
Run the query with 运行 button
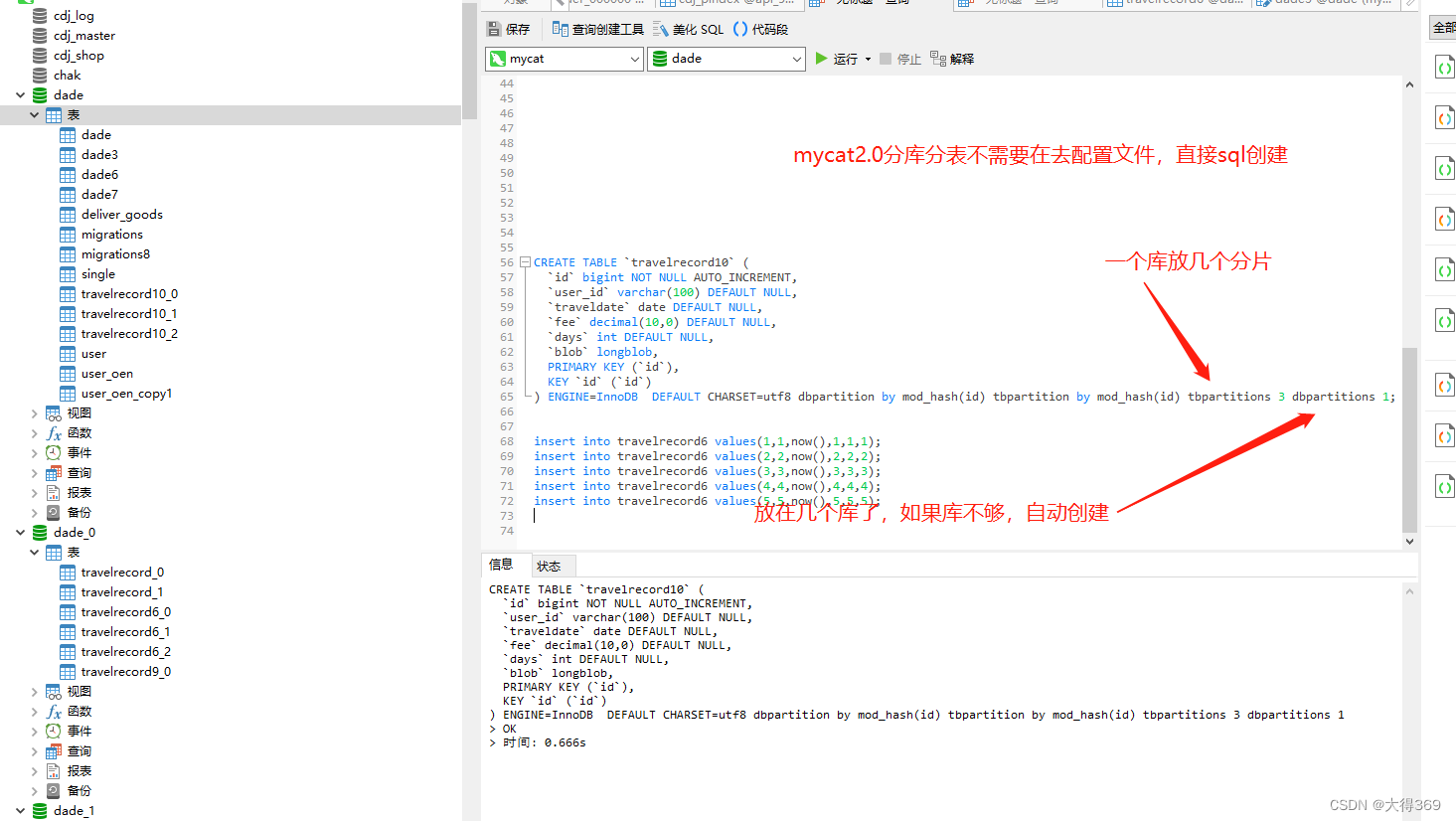pos(836,59)
